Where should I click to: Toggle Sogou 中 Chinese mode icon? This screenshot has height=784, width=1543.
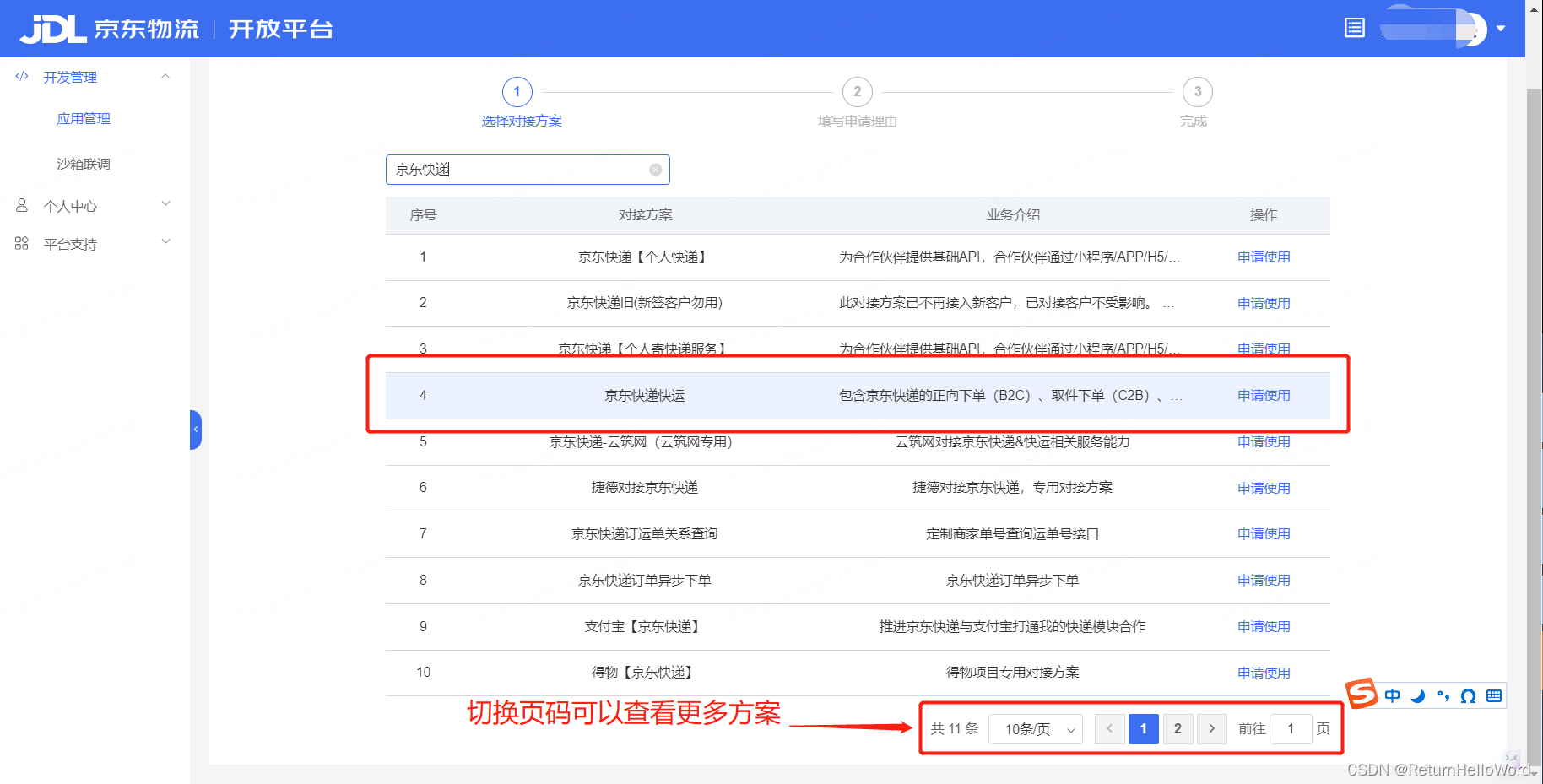click(1393, 696)
